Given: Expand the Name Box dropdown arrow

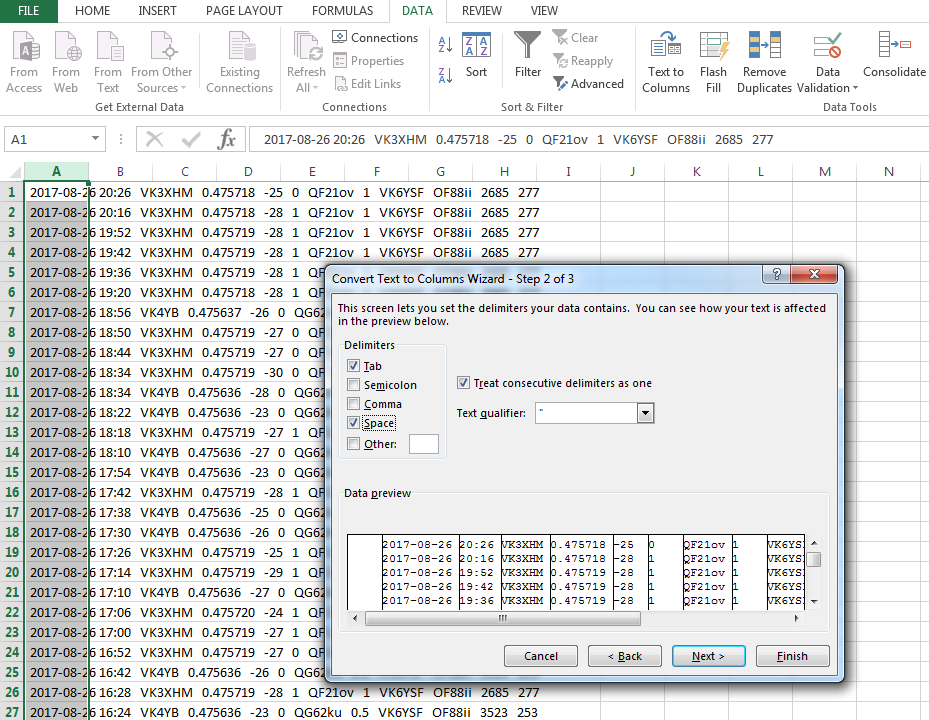Looking at the screenshot, I should coord(96,140).
